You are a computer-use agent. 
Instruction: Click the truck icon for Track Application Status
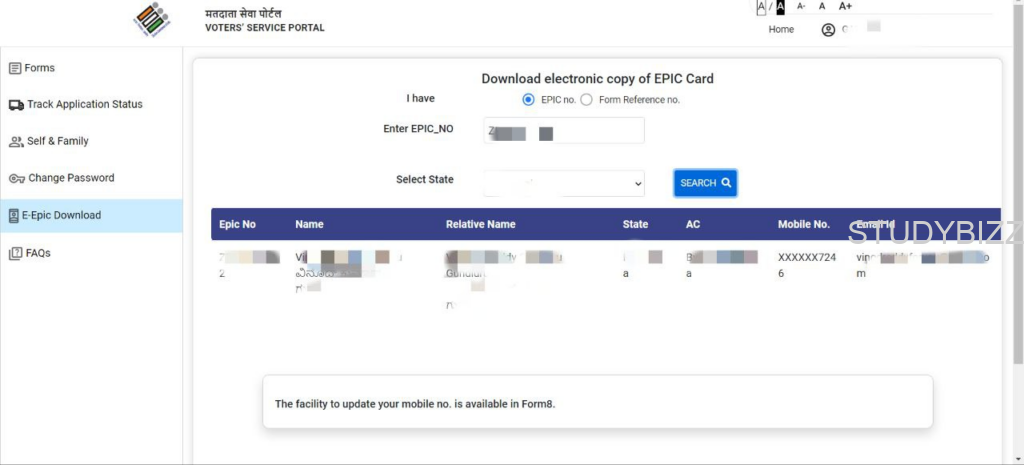point(16,105)
